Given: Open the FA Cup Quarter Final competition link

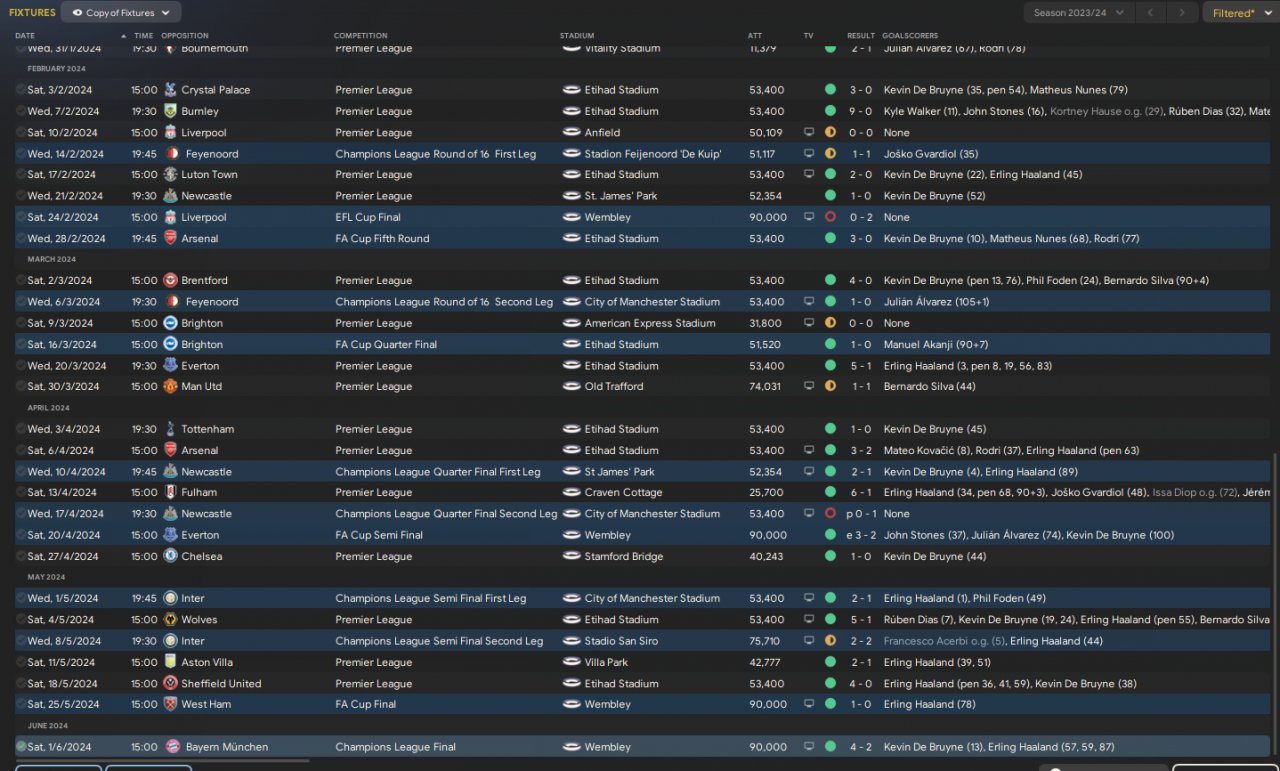Looking at the screenshot, I should click(x=386, y=345).
